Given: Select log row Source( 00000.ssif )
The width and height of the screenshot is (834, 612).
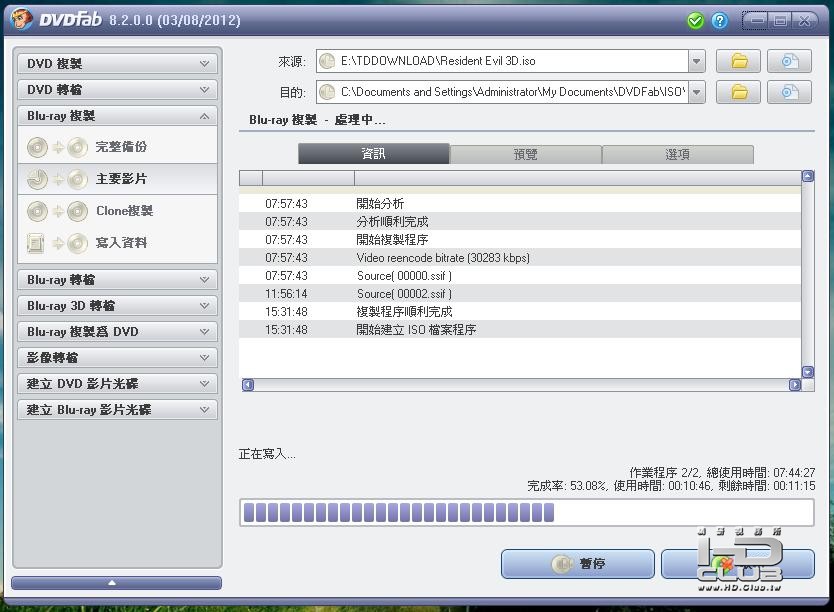Looking at the screenshot, I should point(520,275).
